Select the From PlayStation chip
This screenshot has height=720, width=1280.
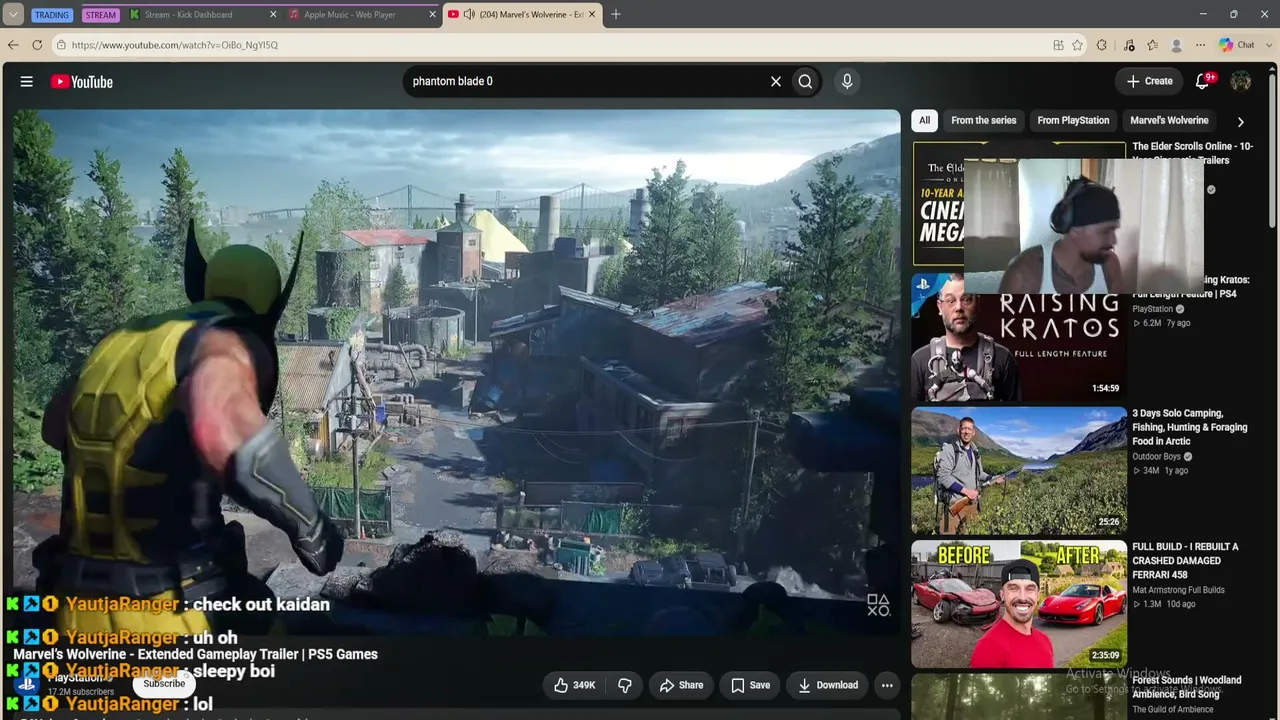click(1073, 120)
